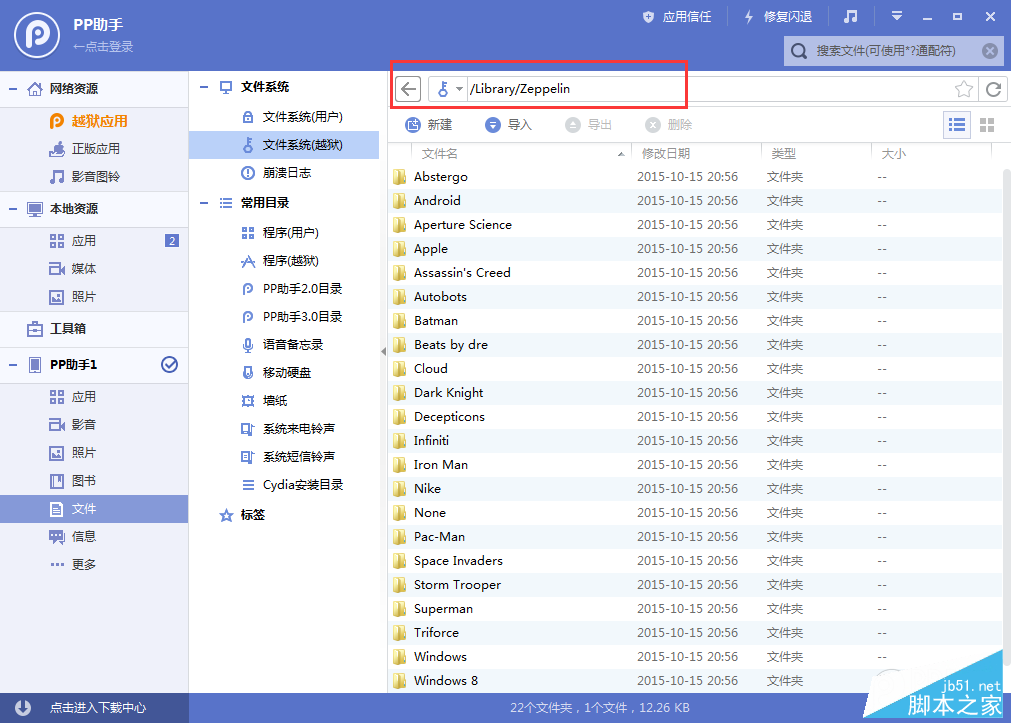Collapse sidebar with splitter arrow
1011x723 pixels.
pos(384,352)
